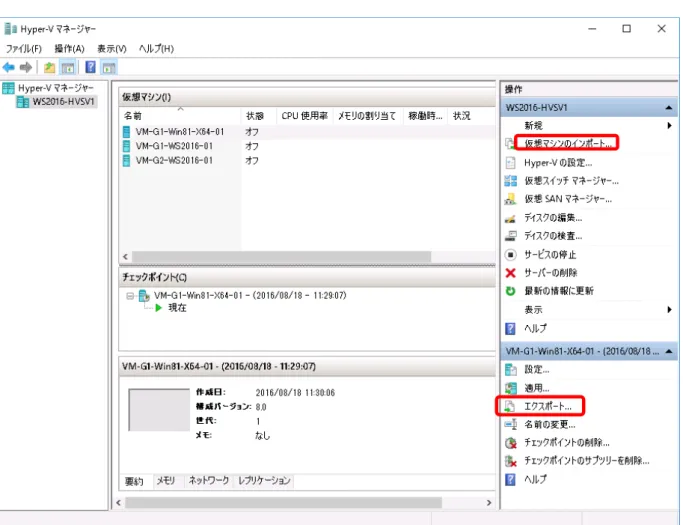Click 名前の変更... action
Screen dimensions: 683x525
point(550,424)
